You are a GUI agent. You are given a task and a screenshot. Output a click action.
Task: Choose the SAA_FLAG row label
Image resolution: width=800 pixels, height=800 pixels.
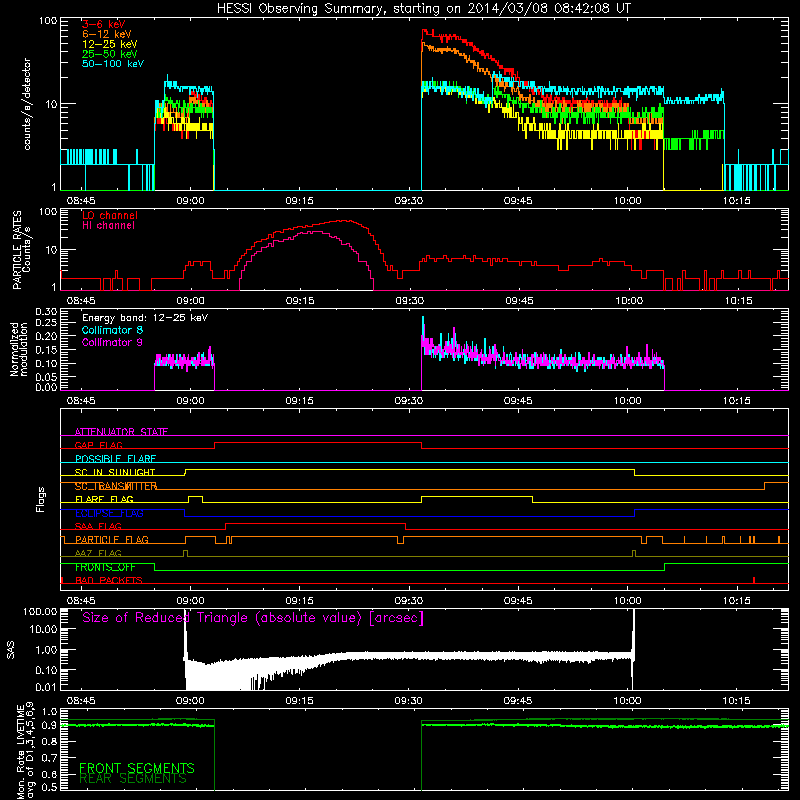(x=98, y=526)
